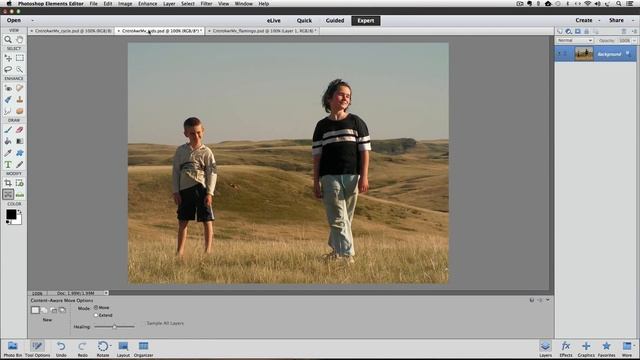Screen dimensions: 640x360
Task: Select the Move tool
Action: [x=8, y=58]
